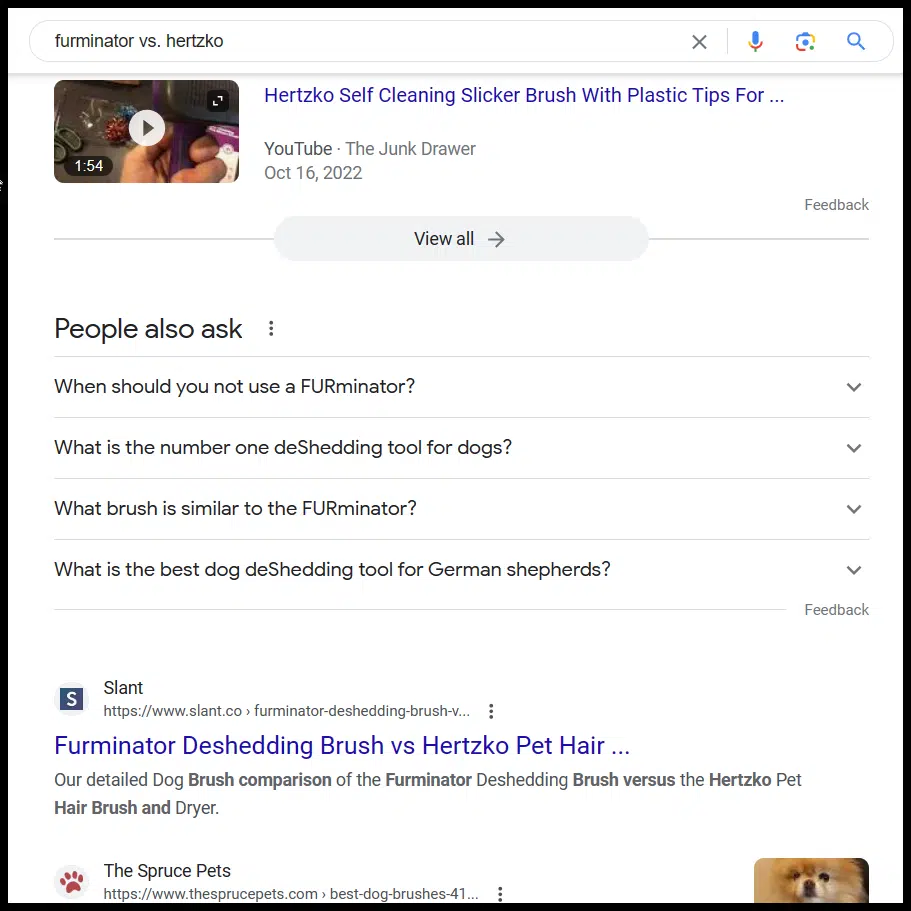Play the Hertzko video thumbnail
Screen dimensions: 911x911
[146, 130]
